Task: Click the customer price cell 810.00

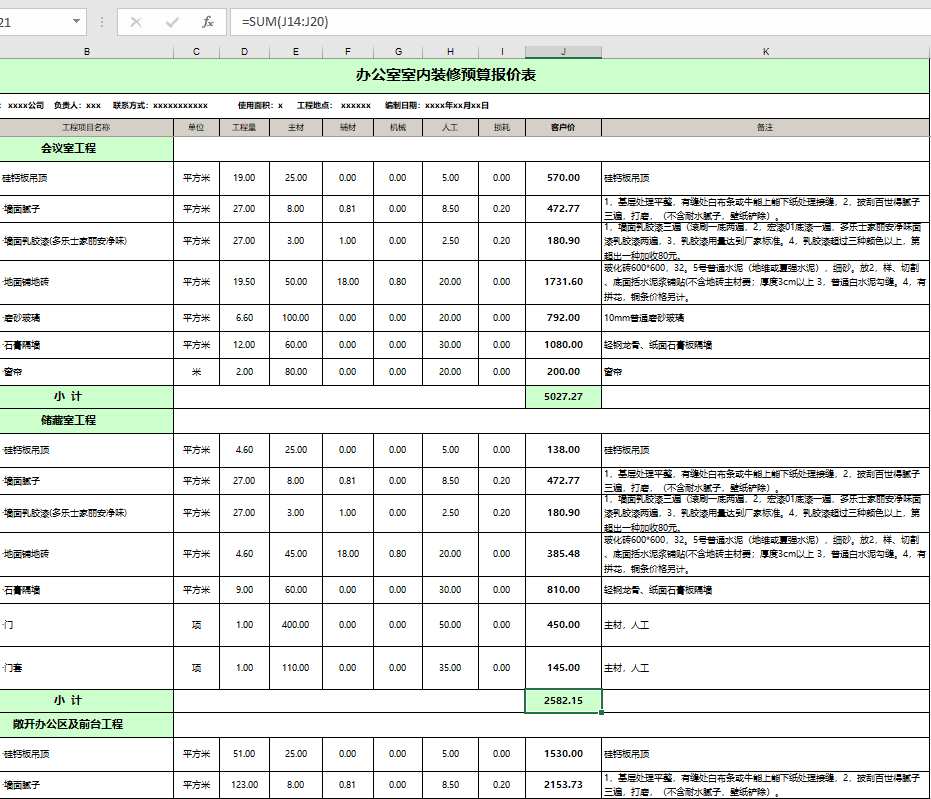Action: point(563,590)
